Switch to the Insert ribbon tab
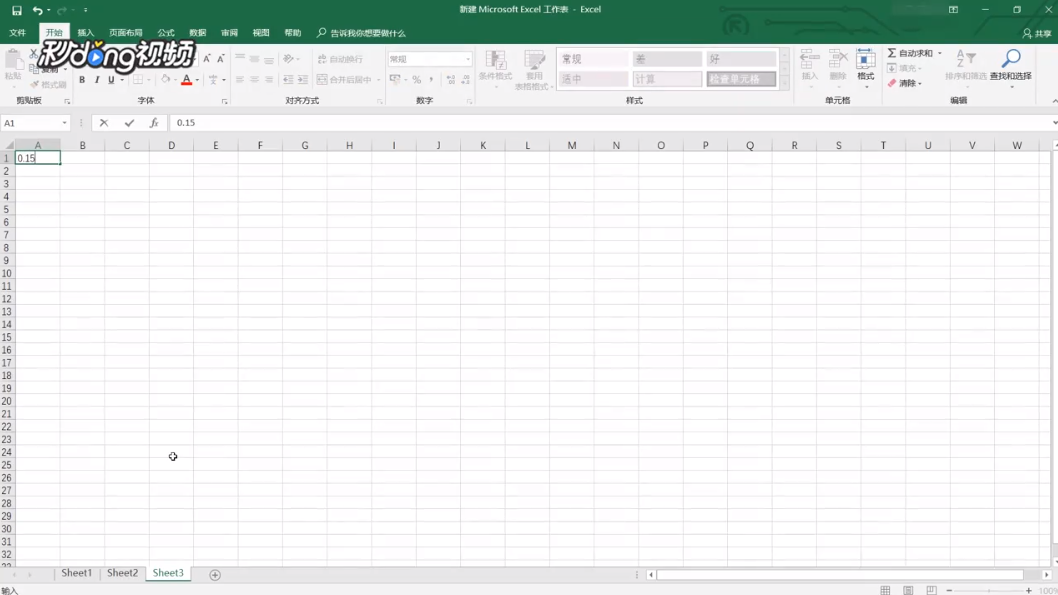 [86, 32]
